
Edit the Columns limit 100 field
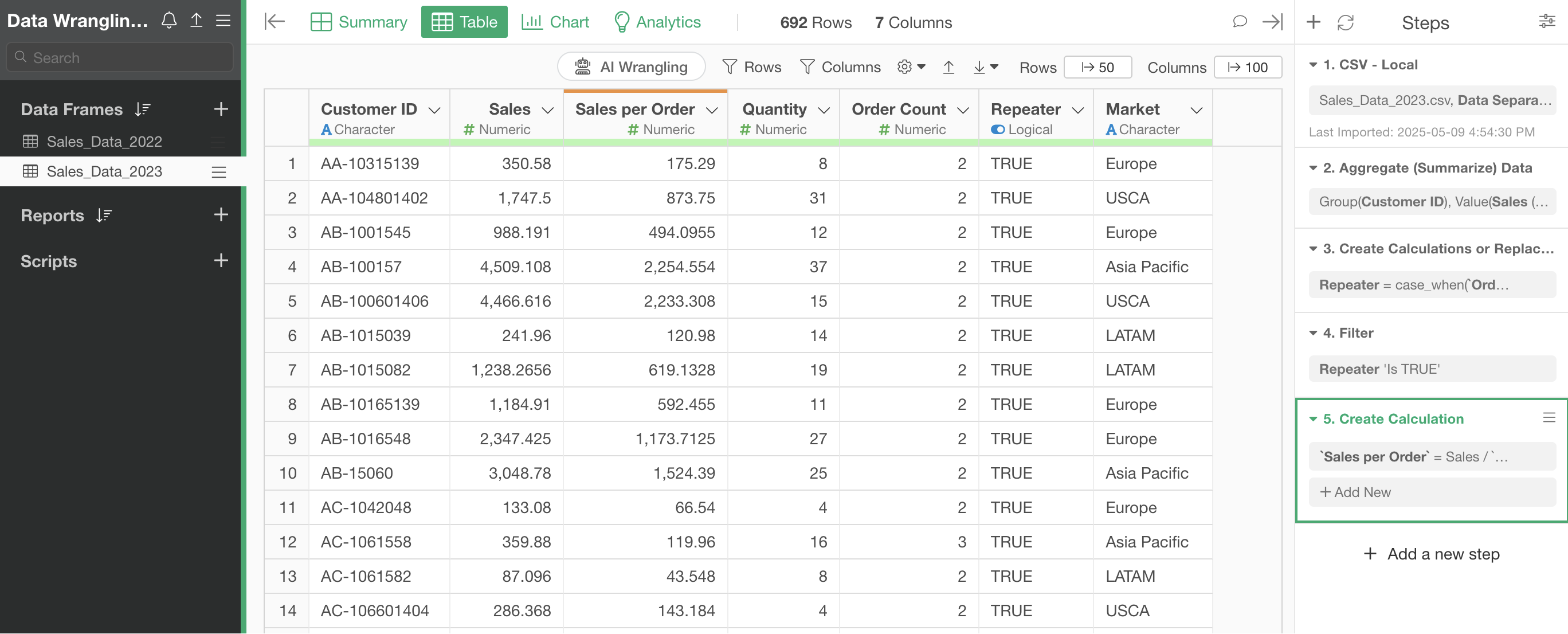click(x=1247, y=67)
